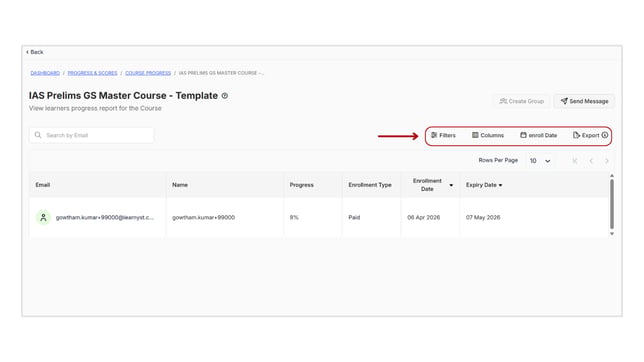Screen dimensions: 644x362
Task: Sort by Expiry Date arrow
Action: click(x=500, y=185)
